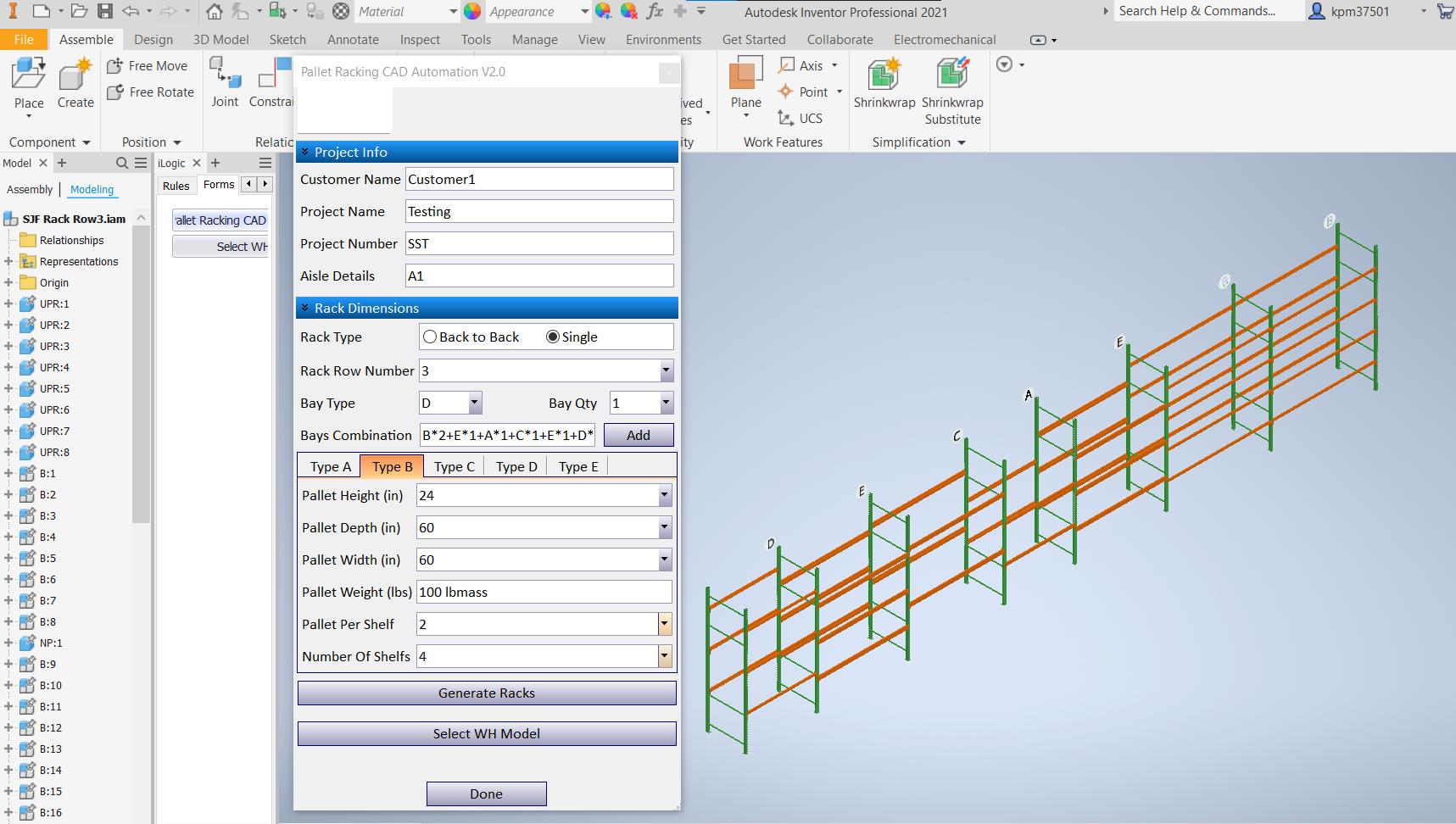This screenshot has height=824, width=1456.
Task: Expand the UPR:1 tree node
Action: click(8, 303)
